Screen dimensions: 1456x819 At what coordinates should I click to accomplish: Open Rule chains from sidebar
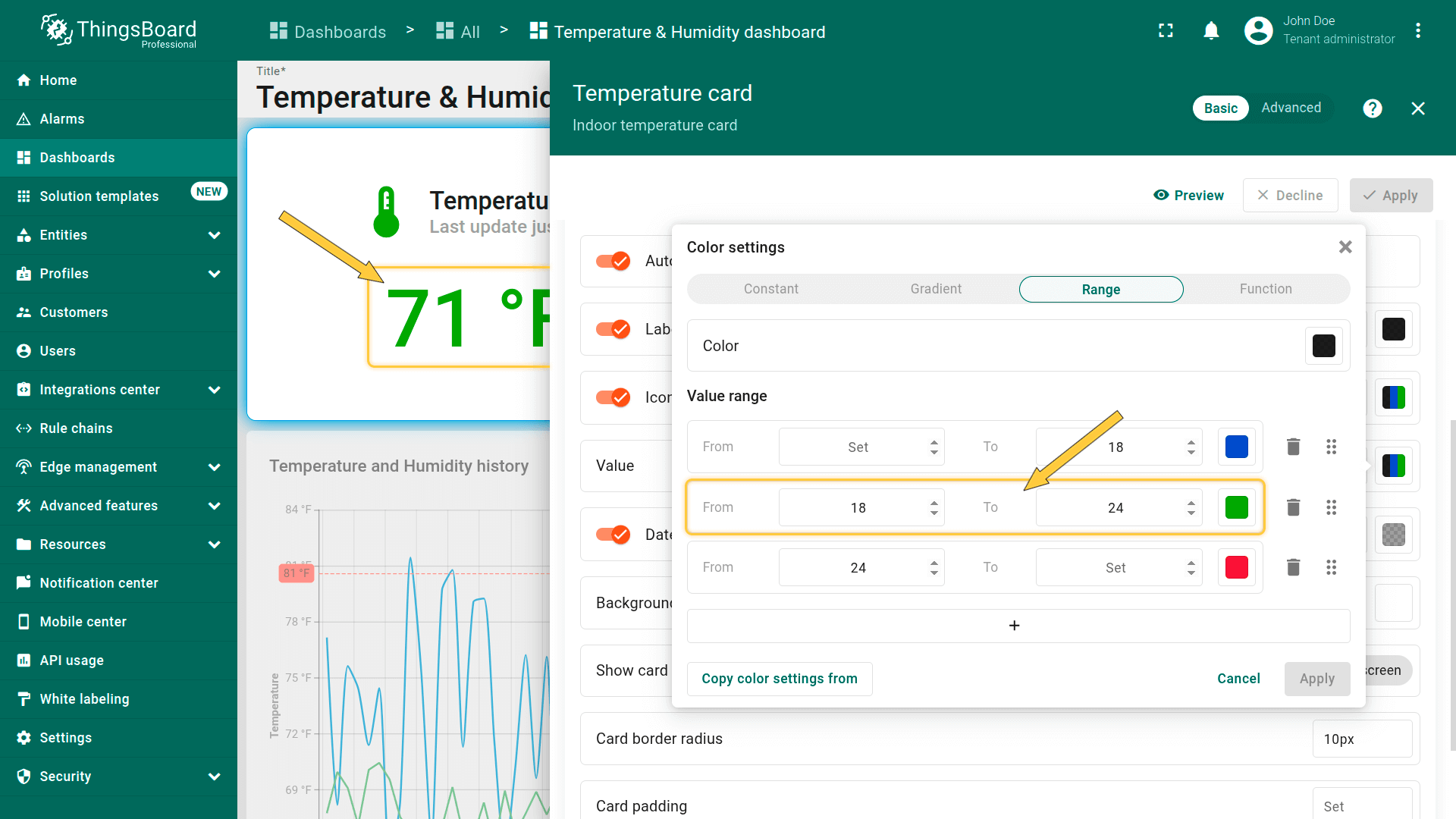pyautogui.click(x=76, y=428)
